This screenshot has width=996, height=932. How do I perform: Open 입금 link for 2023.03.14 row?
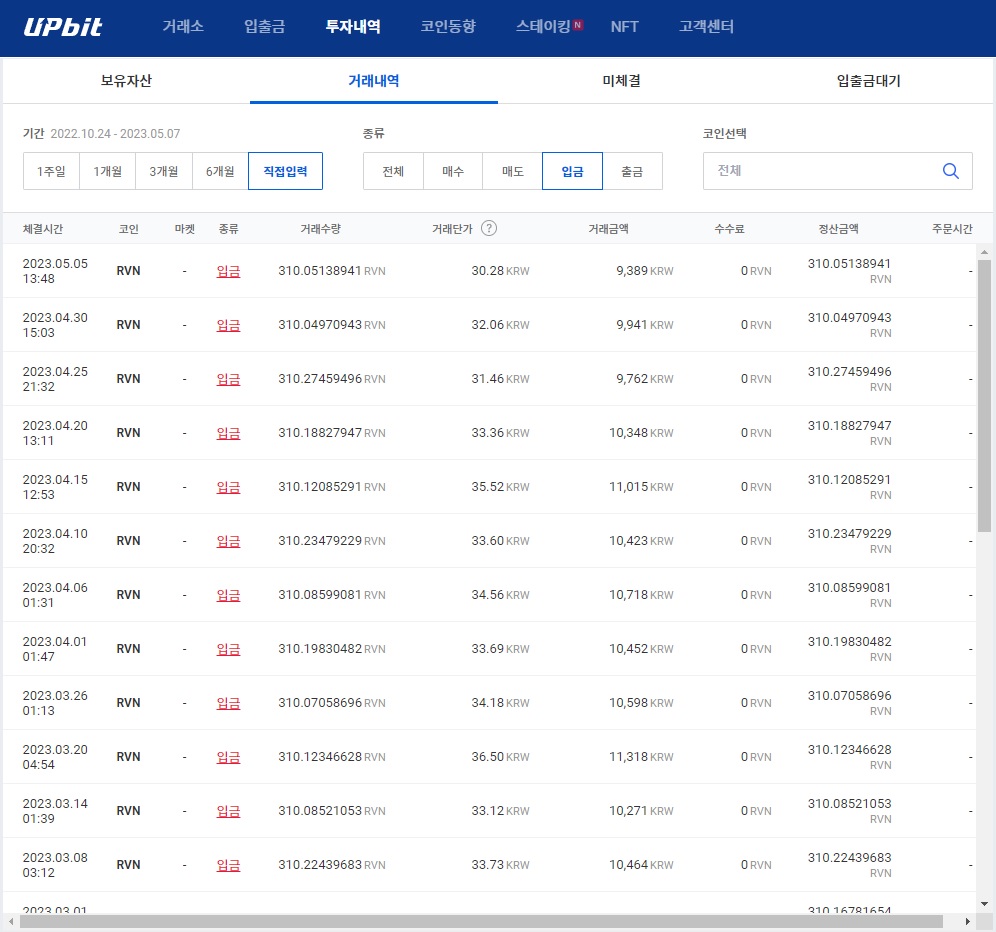tap(228, 811)
